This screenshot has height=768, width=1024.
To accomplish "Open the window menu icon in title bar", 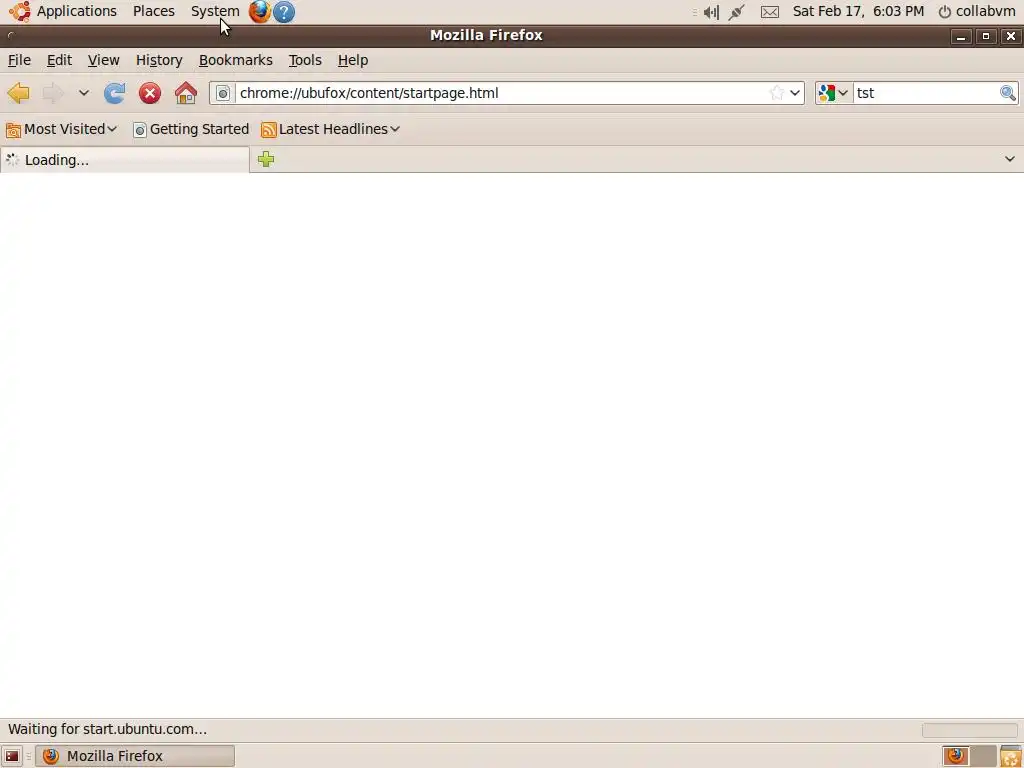I will [11, 35].
